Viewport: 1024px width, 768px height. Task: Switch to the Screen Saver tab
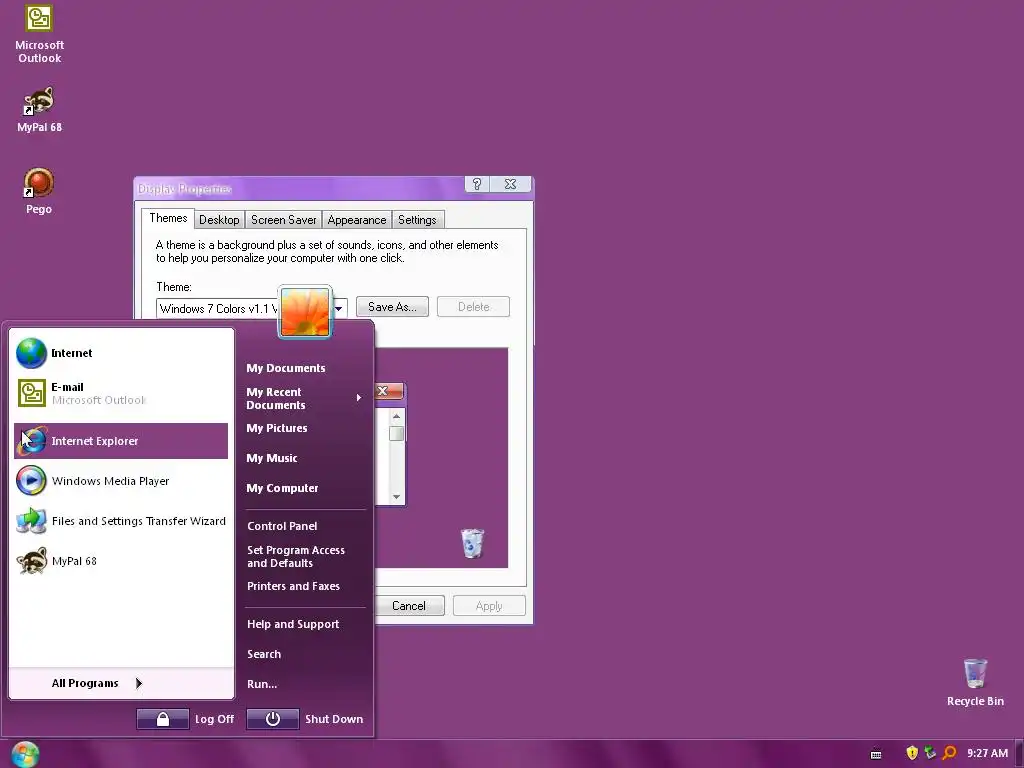(283, 220)
